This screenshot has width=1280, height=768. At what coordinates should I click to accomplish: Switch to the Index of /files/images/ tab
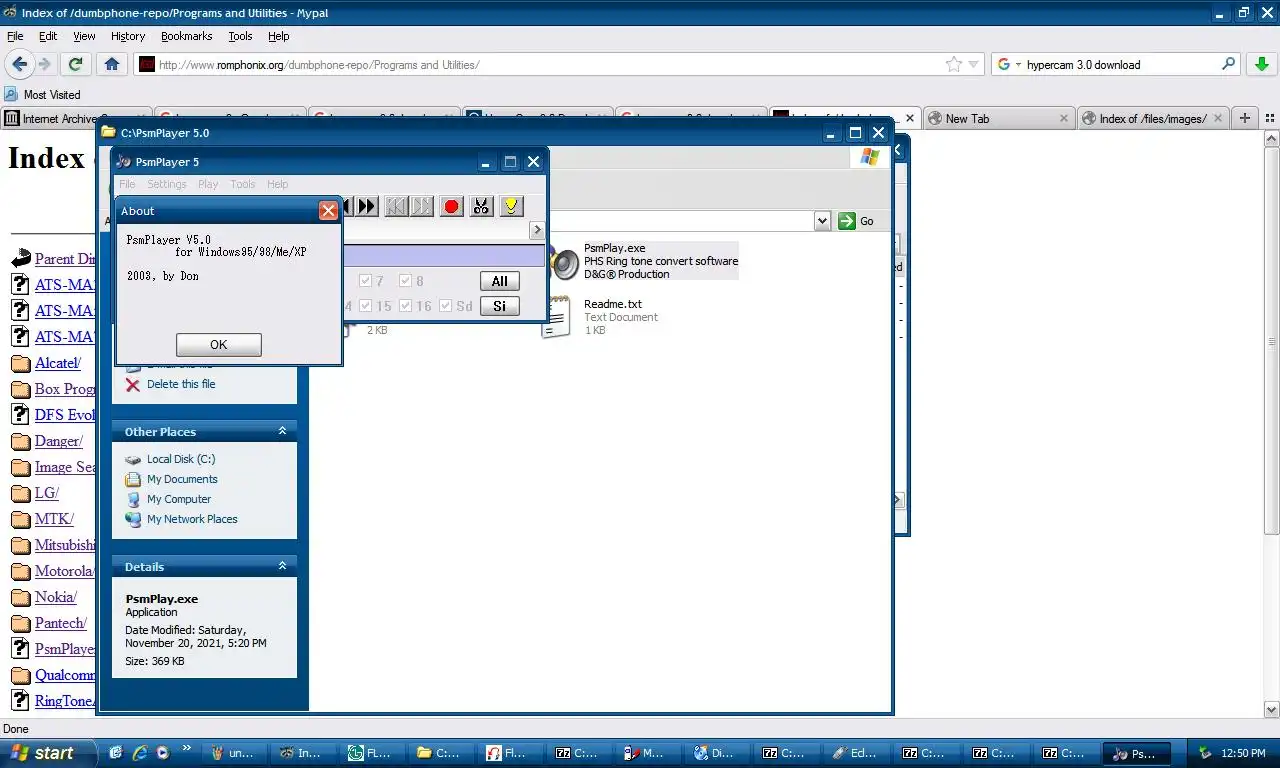pos(1152,118)
